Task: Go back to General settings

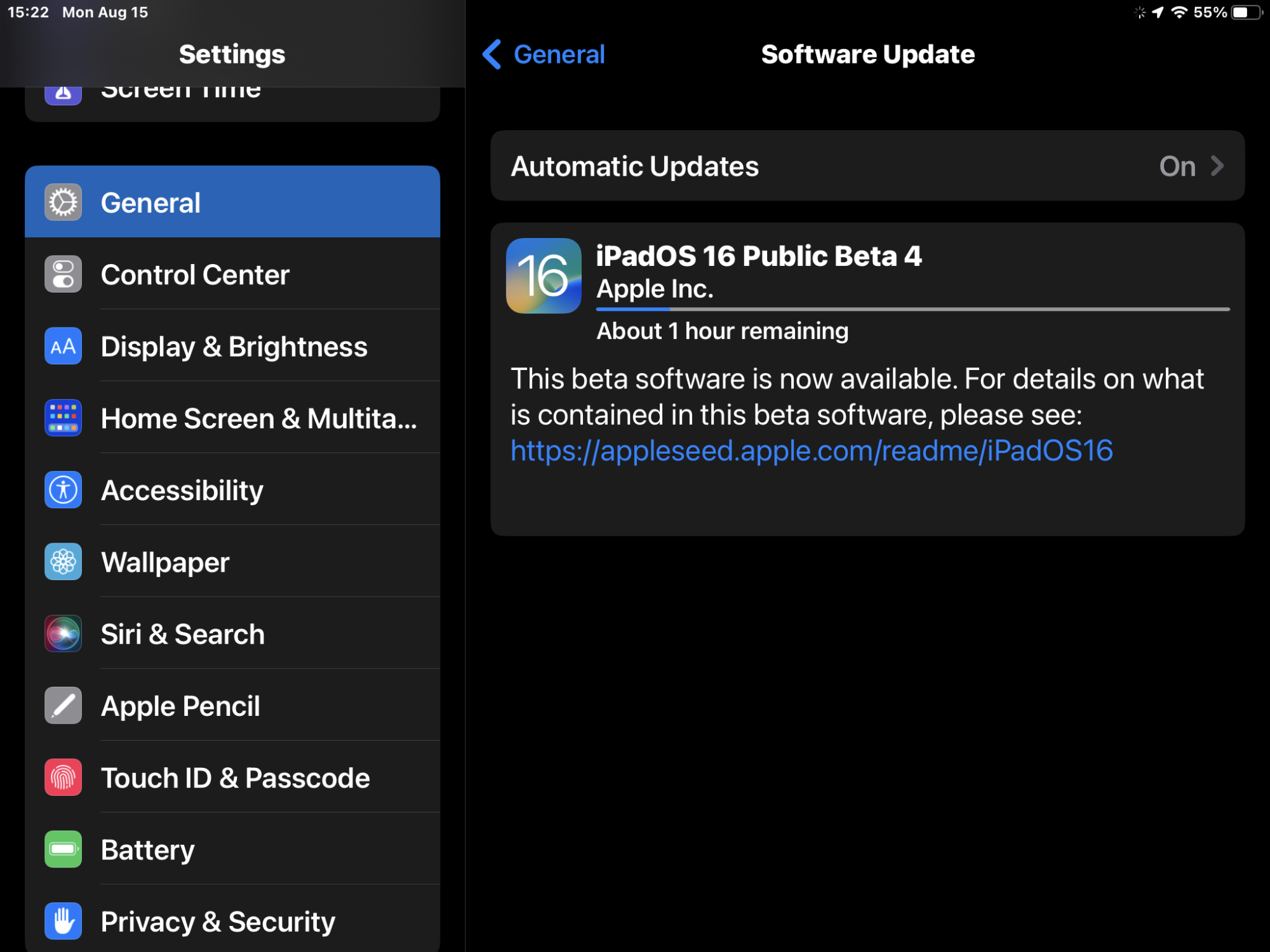Action: point(558,55)
